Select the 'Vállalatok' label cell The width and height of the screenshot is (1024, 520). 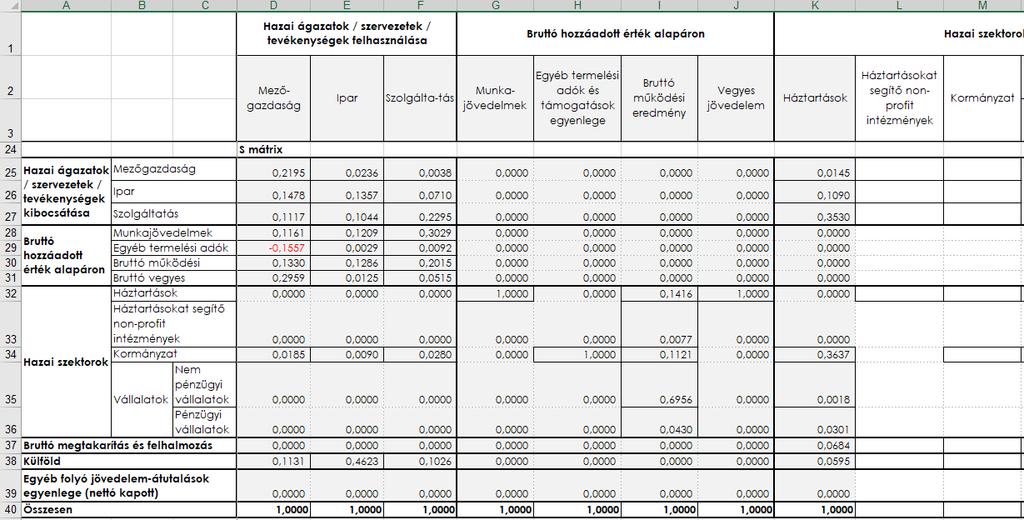(142, 400)
